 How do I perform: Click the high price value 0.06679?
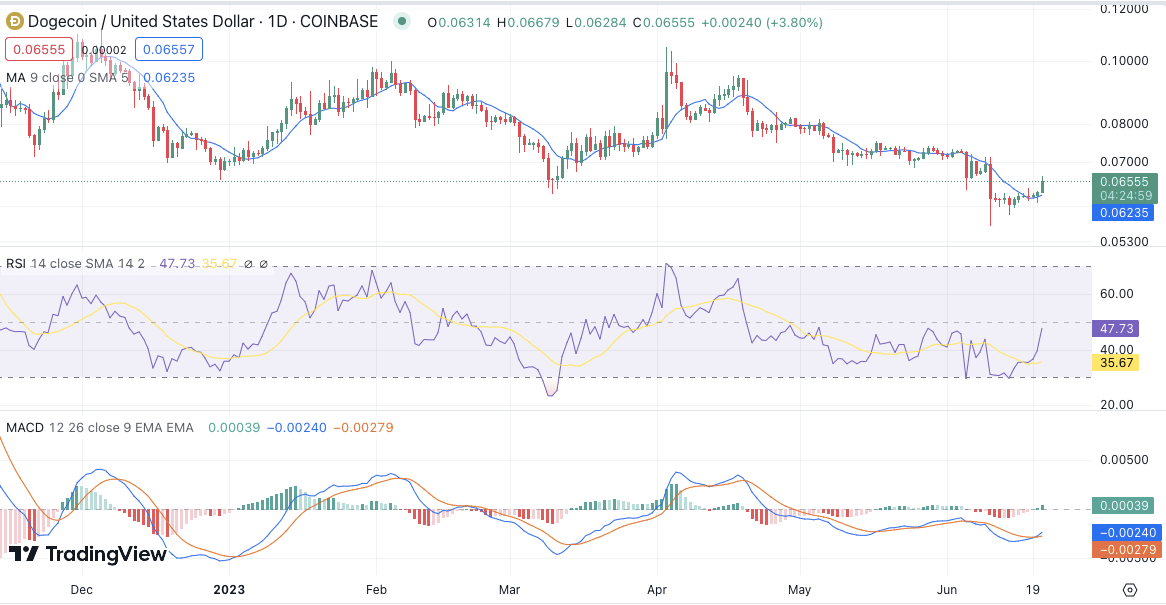coord(533,22)
